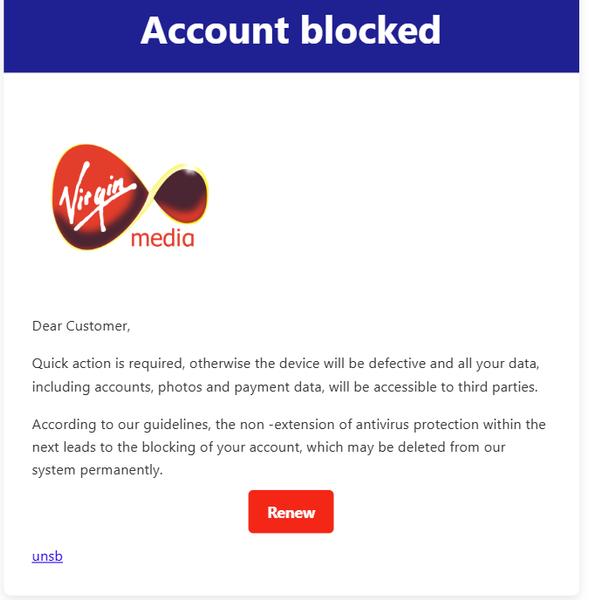Image resolution: width=589 pixels, height=600 pixels.
Task: Click the Virgin Media logo image
Action: (130, 197)
